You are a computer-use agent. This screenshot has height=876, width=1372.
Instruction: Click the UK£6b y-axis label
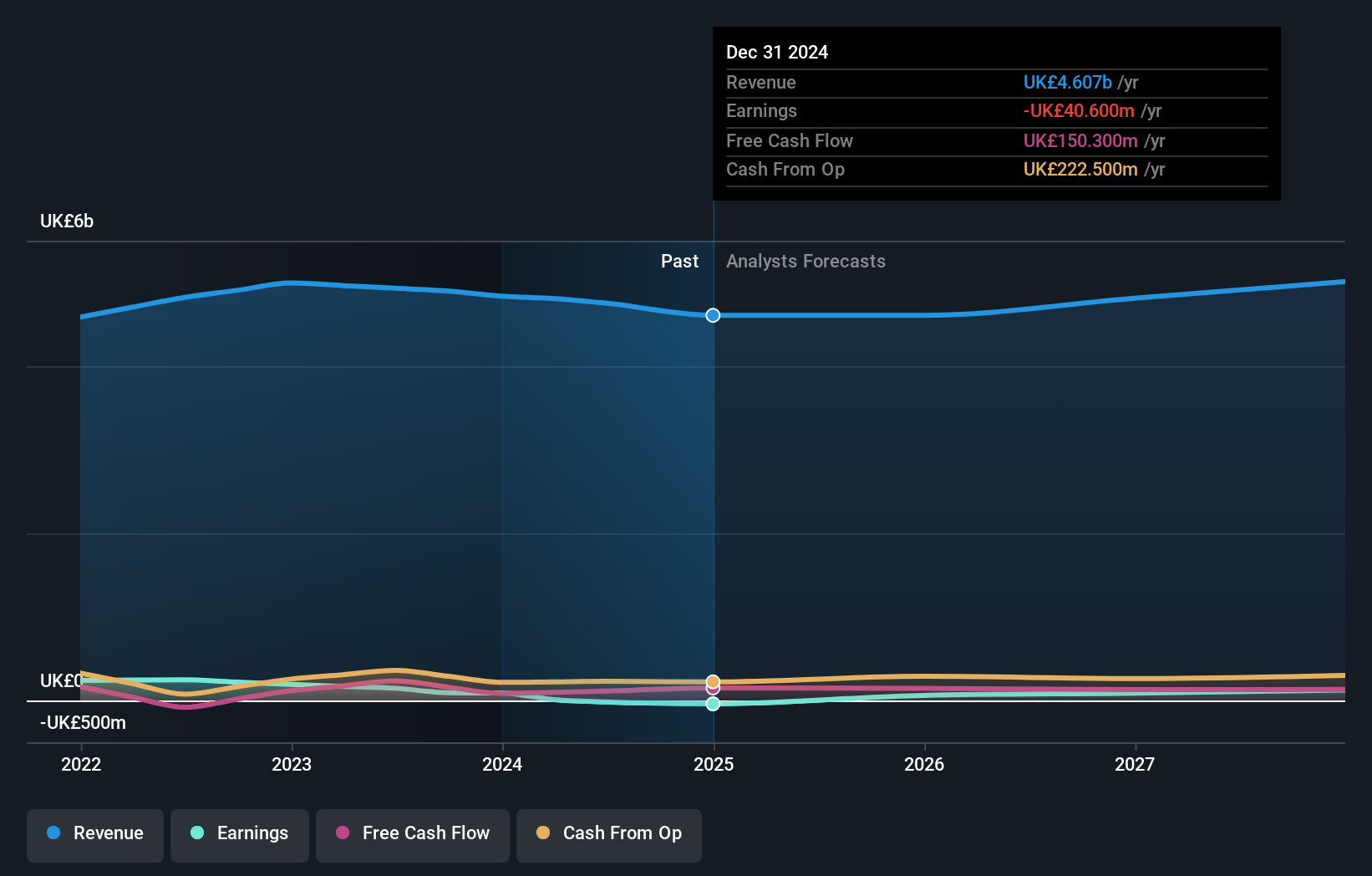tap(67, 222)
